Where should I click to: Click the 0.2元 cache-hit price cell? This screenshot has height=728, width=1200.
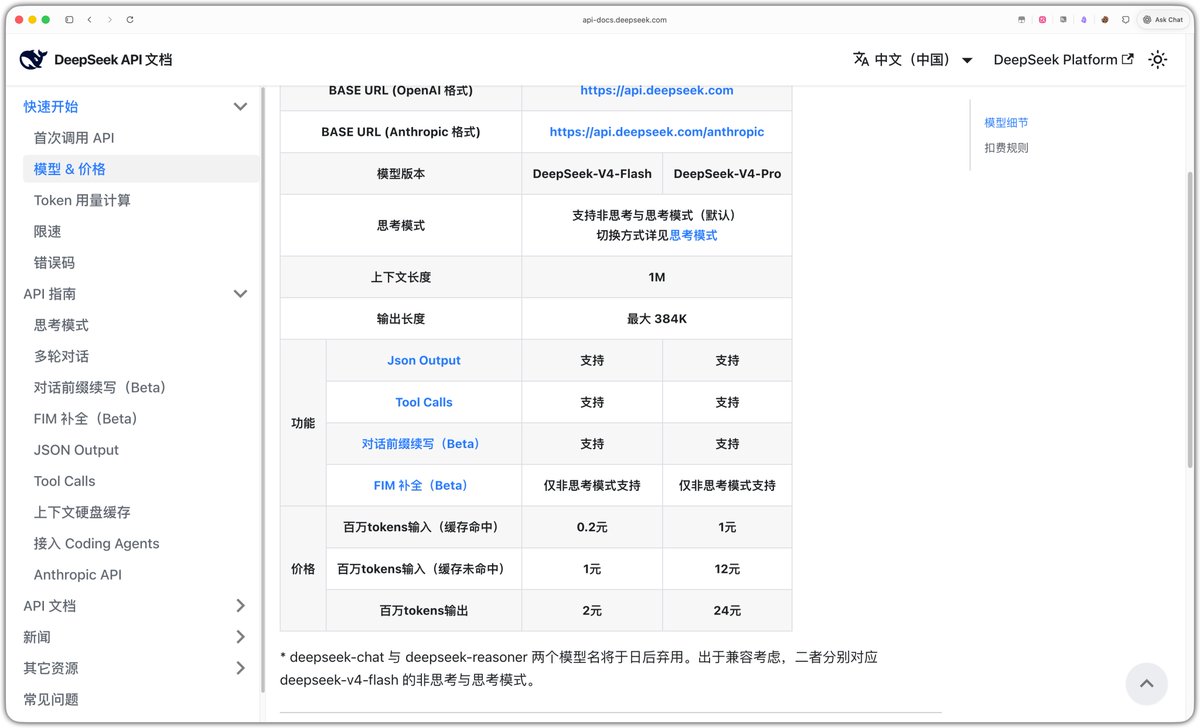click(592, 527)
